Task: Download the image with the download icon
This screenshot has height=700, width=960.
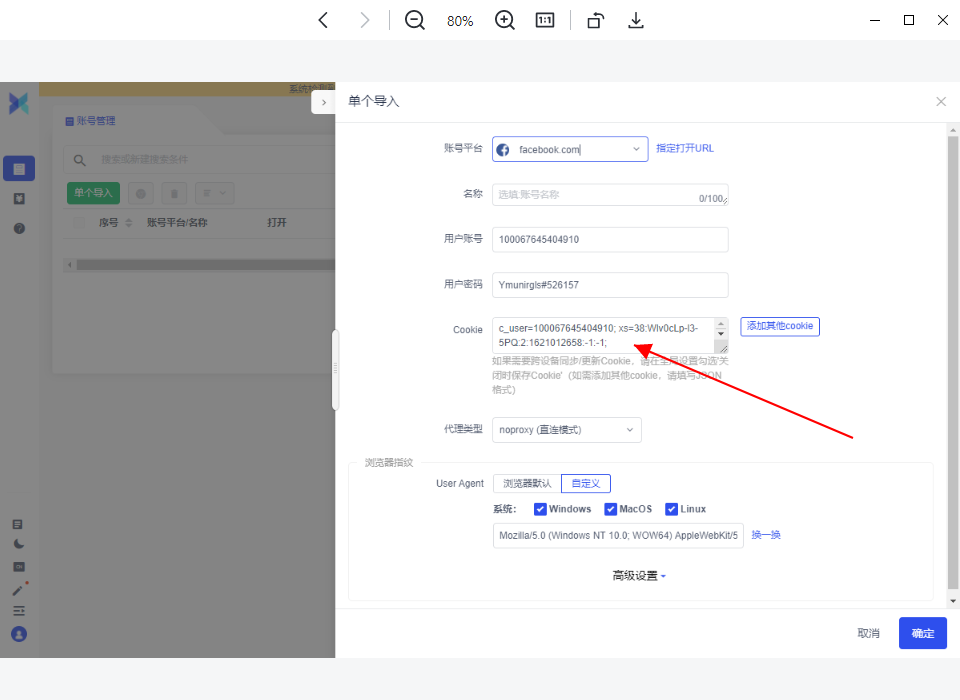Action: [635, 20]
